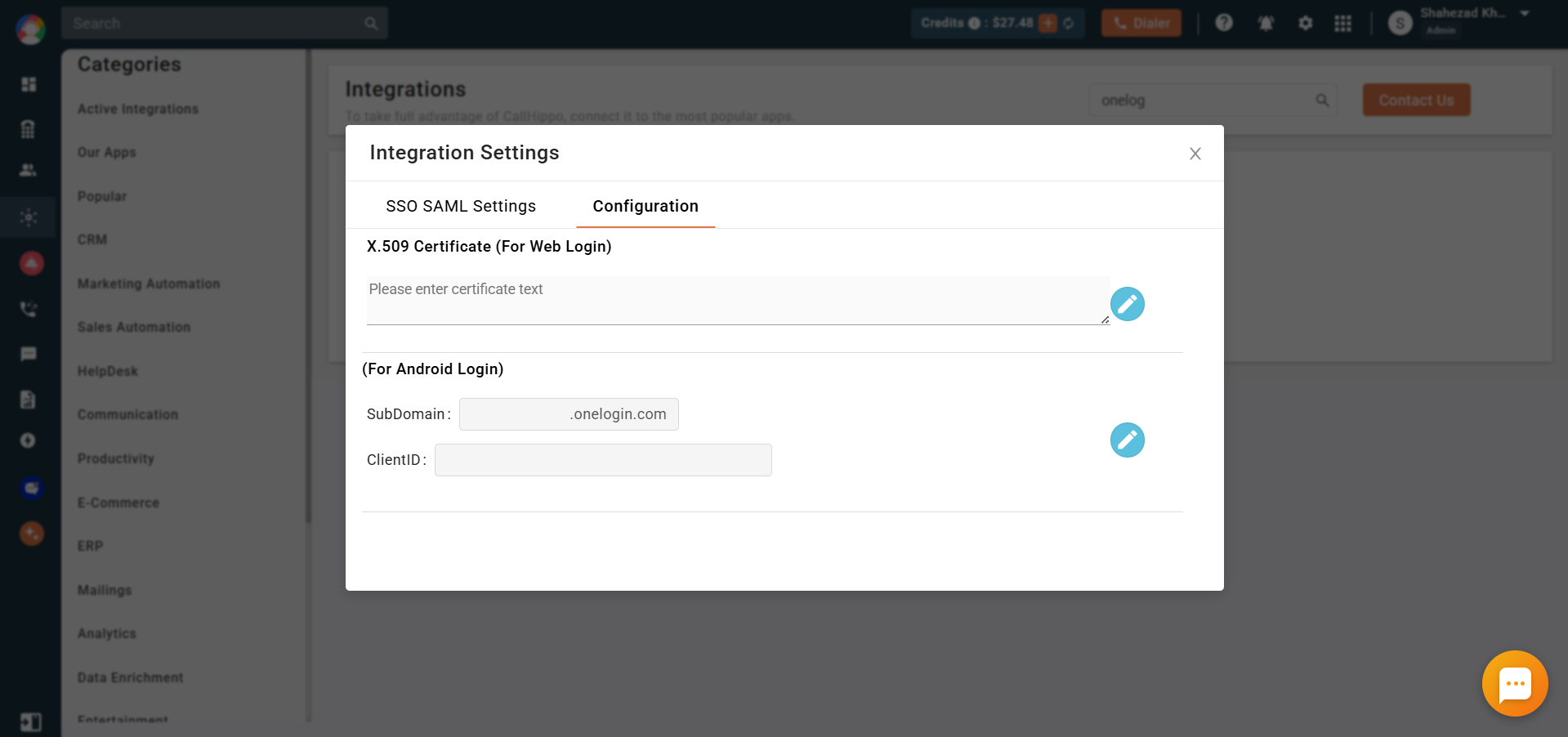
Task: Click the Contact Us button
Action: (1416, 100)
